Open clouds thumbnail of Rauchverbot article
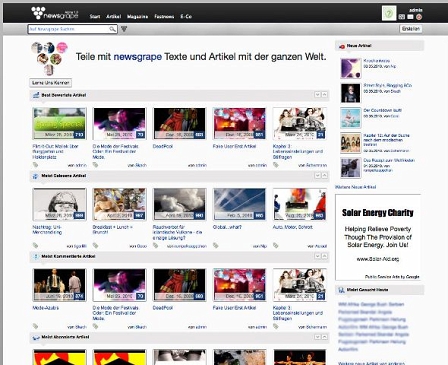Viewport: 448px width, 365px height. pos(179,204)
